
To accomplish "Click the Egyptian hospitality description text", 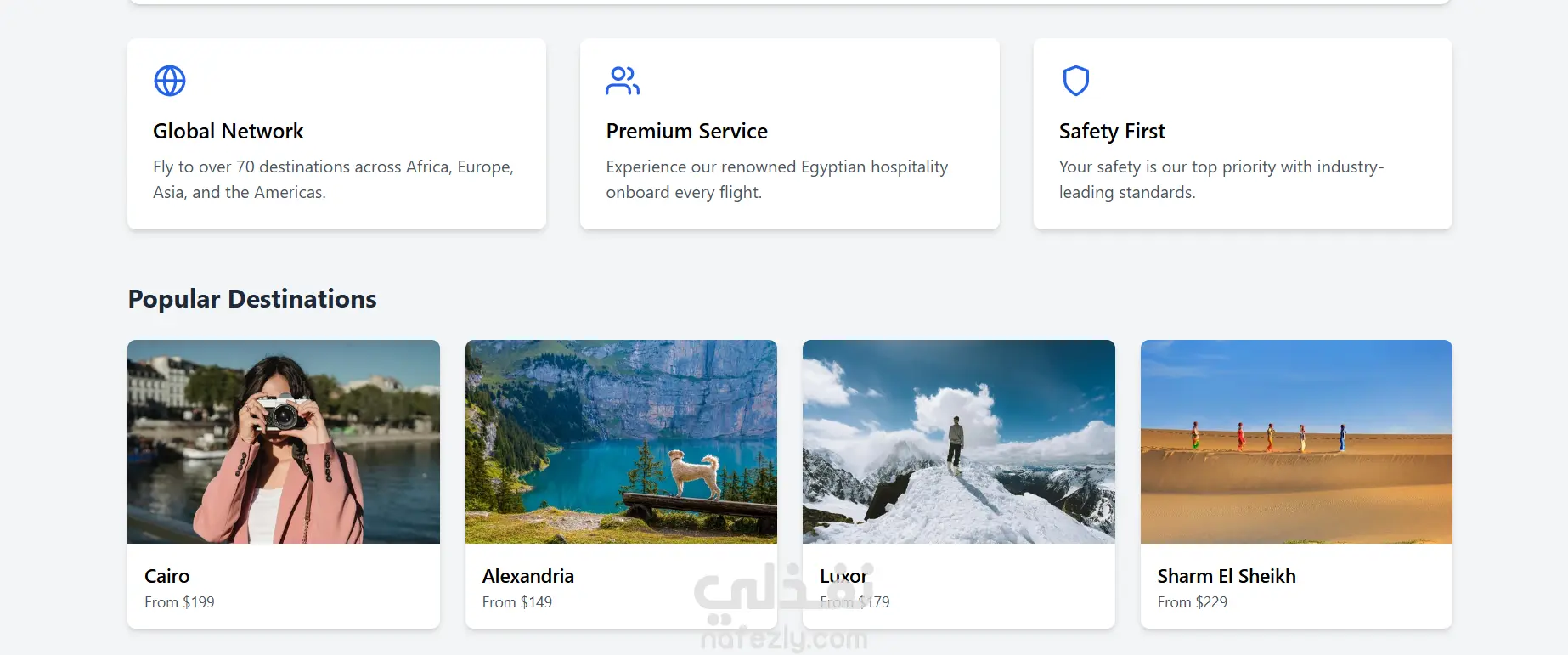I will (776, 179).
